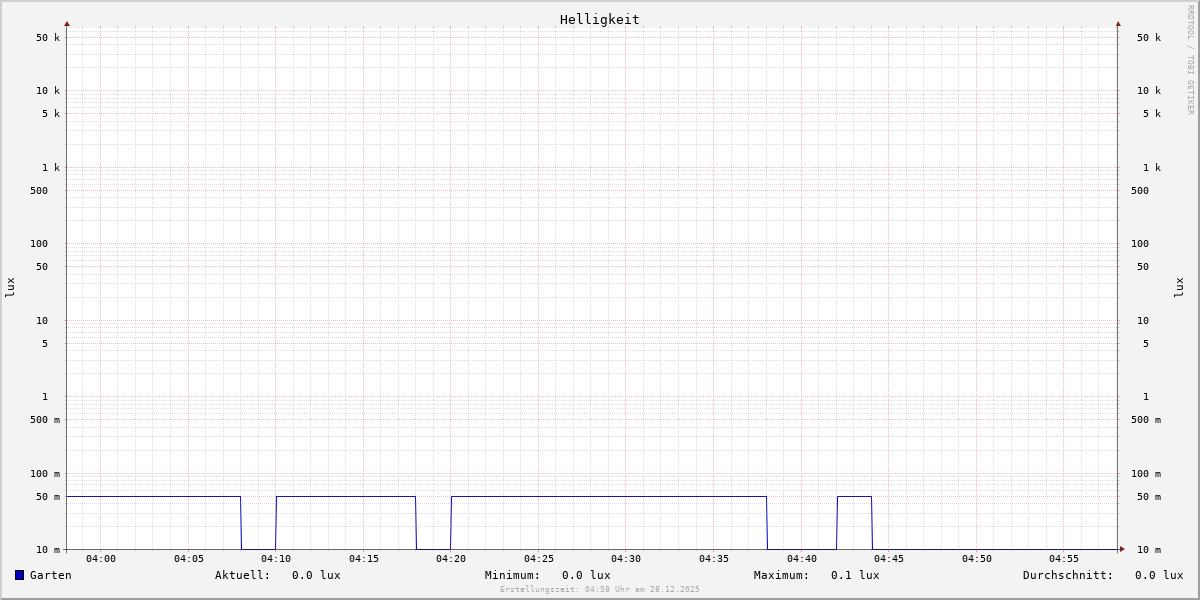Click the blue Garten legend color box
Image resolution: width=1200 pixels, height=600 pixels.
click(19, 575)
